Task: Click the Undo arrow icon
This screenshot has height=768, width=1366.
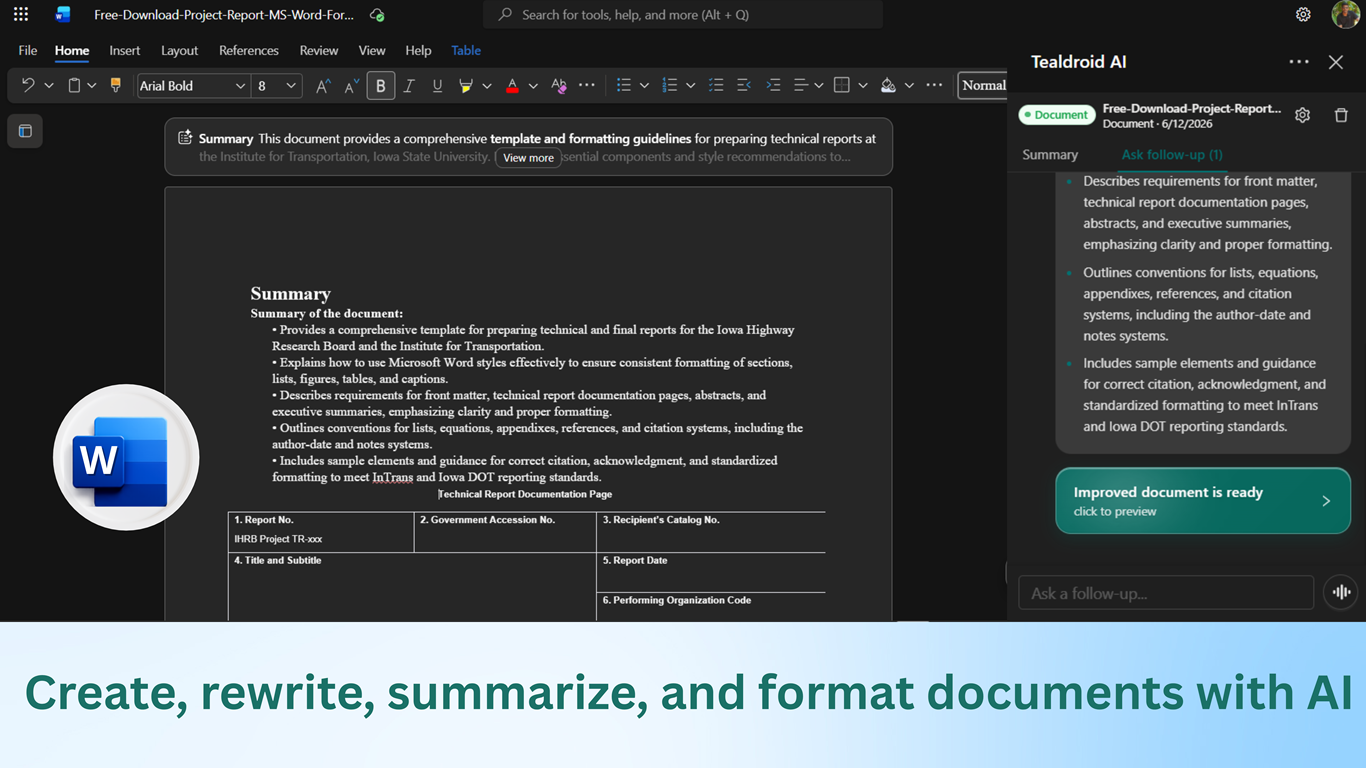Action: (28, 86)
